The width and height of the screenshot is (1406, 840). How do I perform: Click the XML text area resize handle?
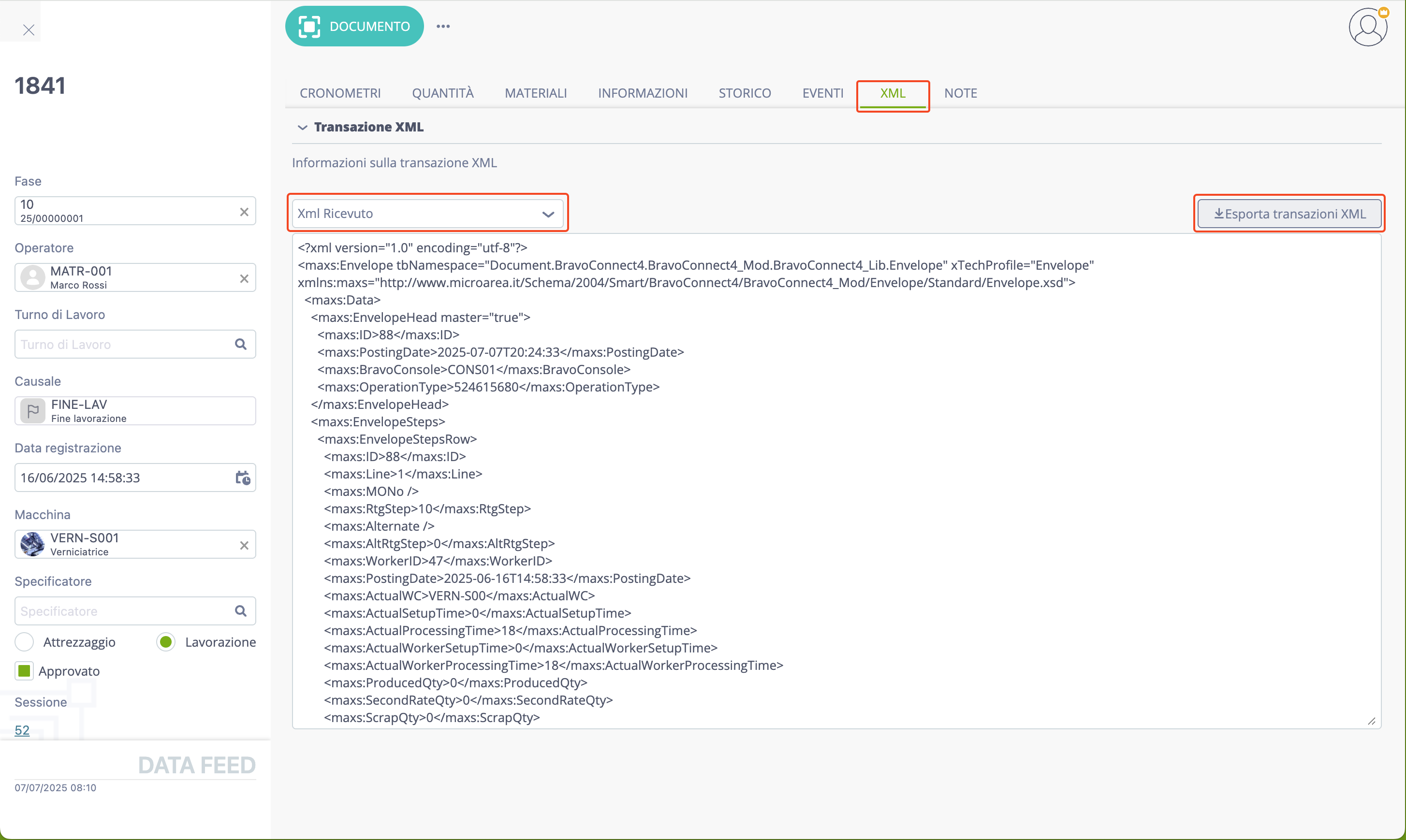(x=1372, y=721)
